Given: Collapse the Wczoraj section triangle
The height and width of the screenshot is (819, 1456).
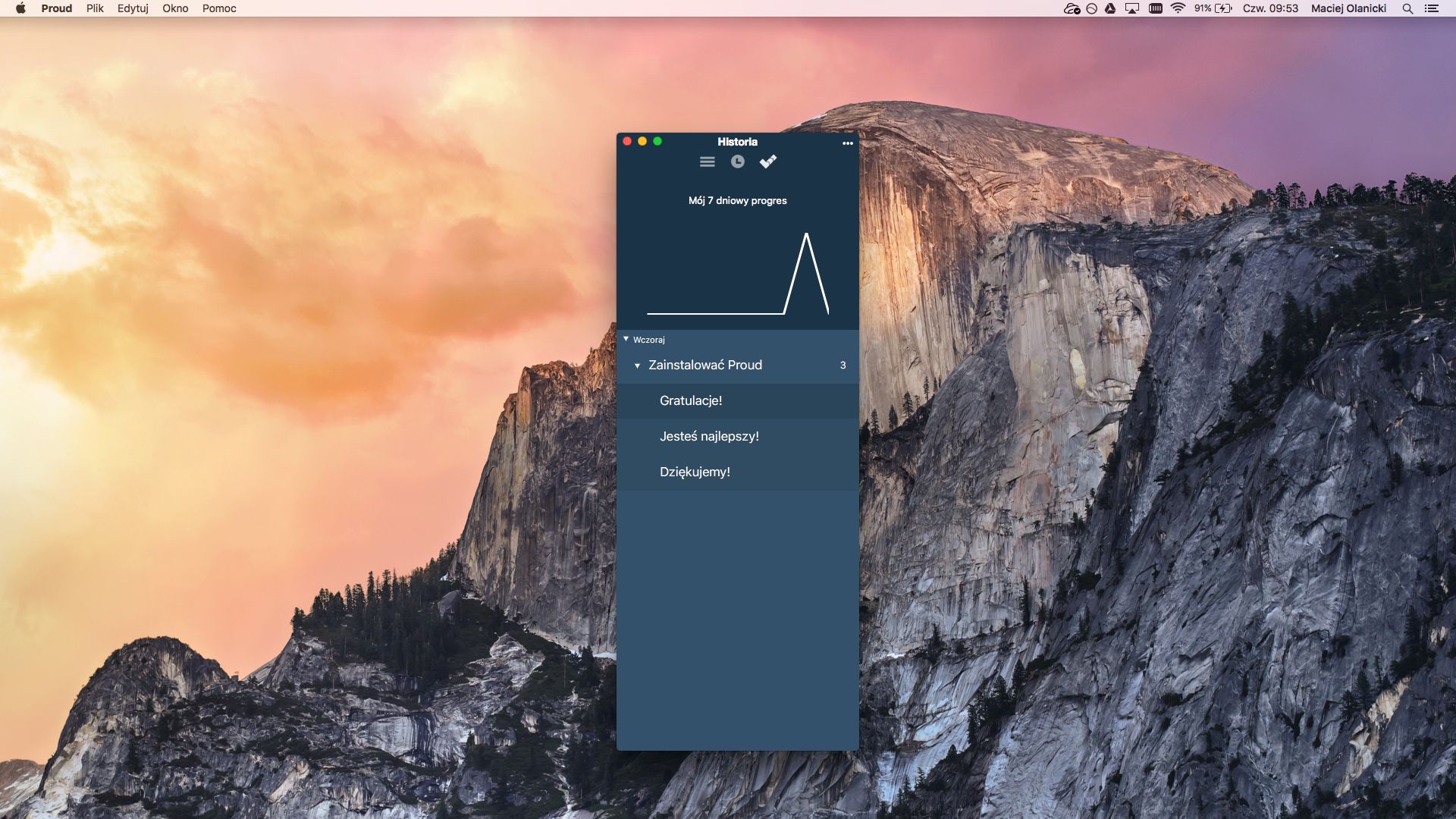Looking at the screenshot, I should 626,339.
